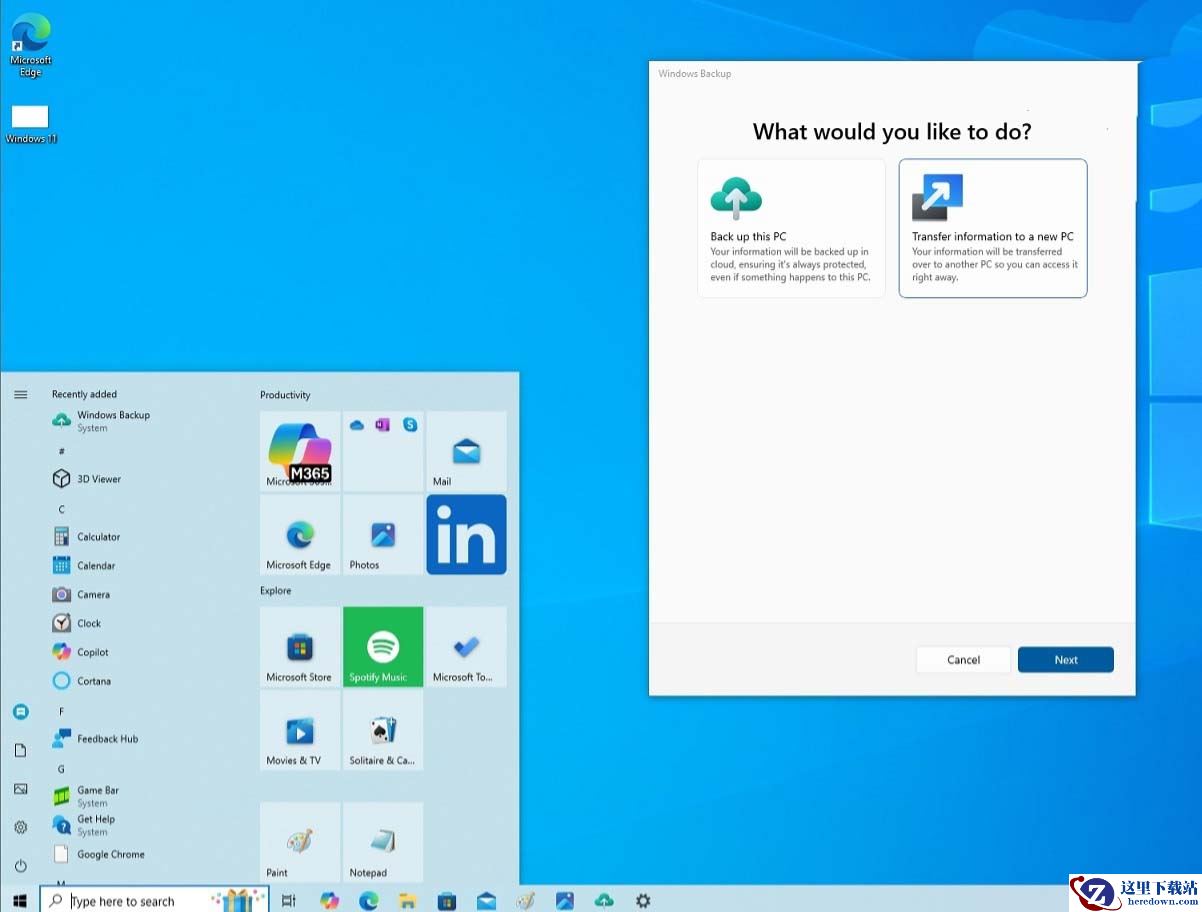Launch 3D Viewer from the app list

87,479
